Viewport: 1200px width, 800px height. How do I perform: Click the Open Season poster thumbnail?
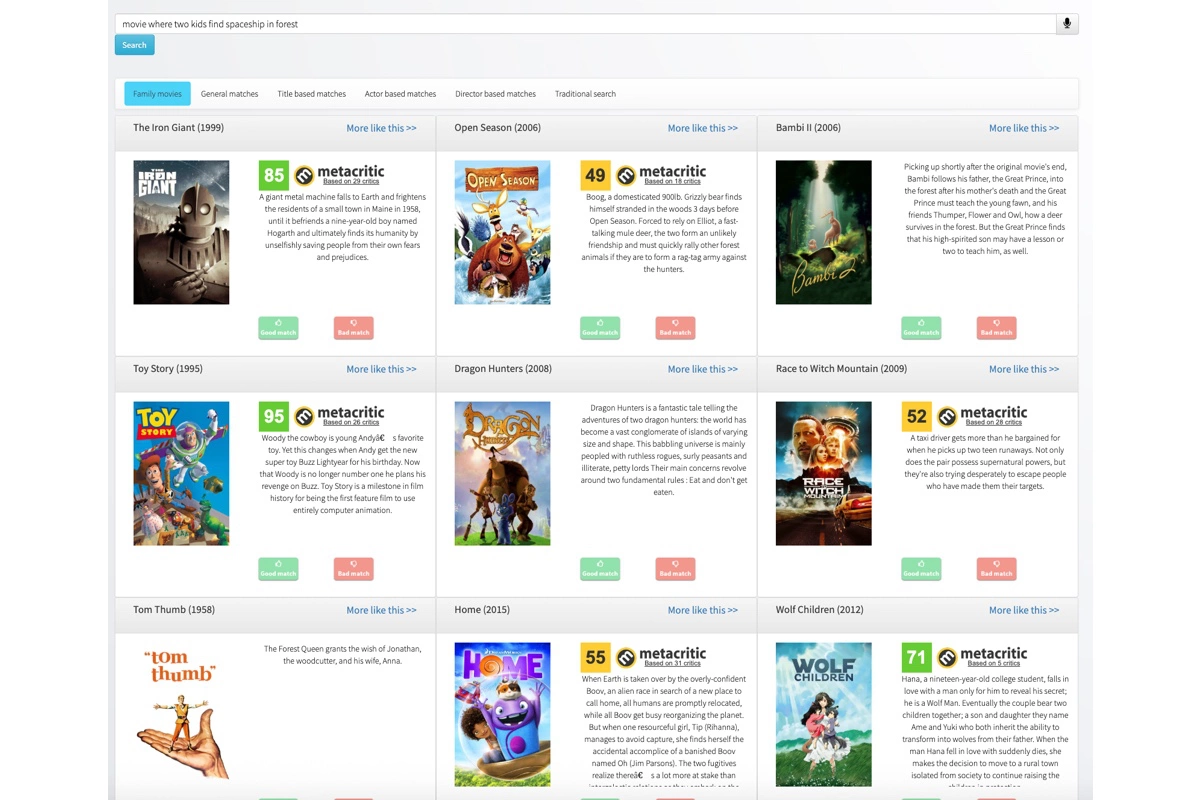[502, 232]
